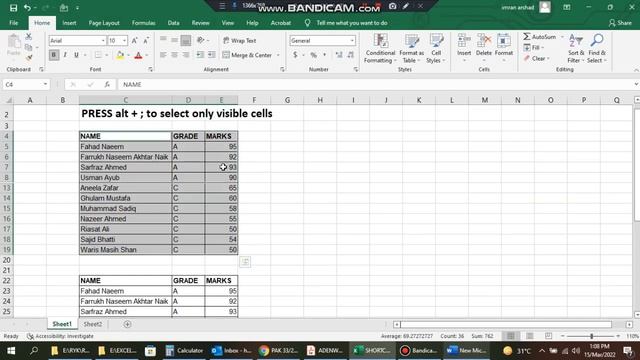Open the Borders dropdown
Viewport: 640px width, 360px height.
coord(107,55)
